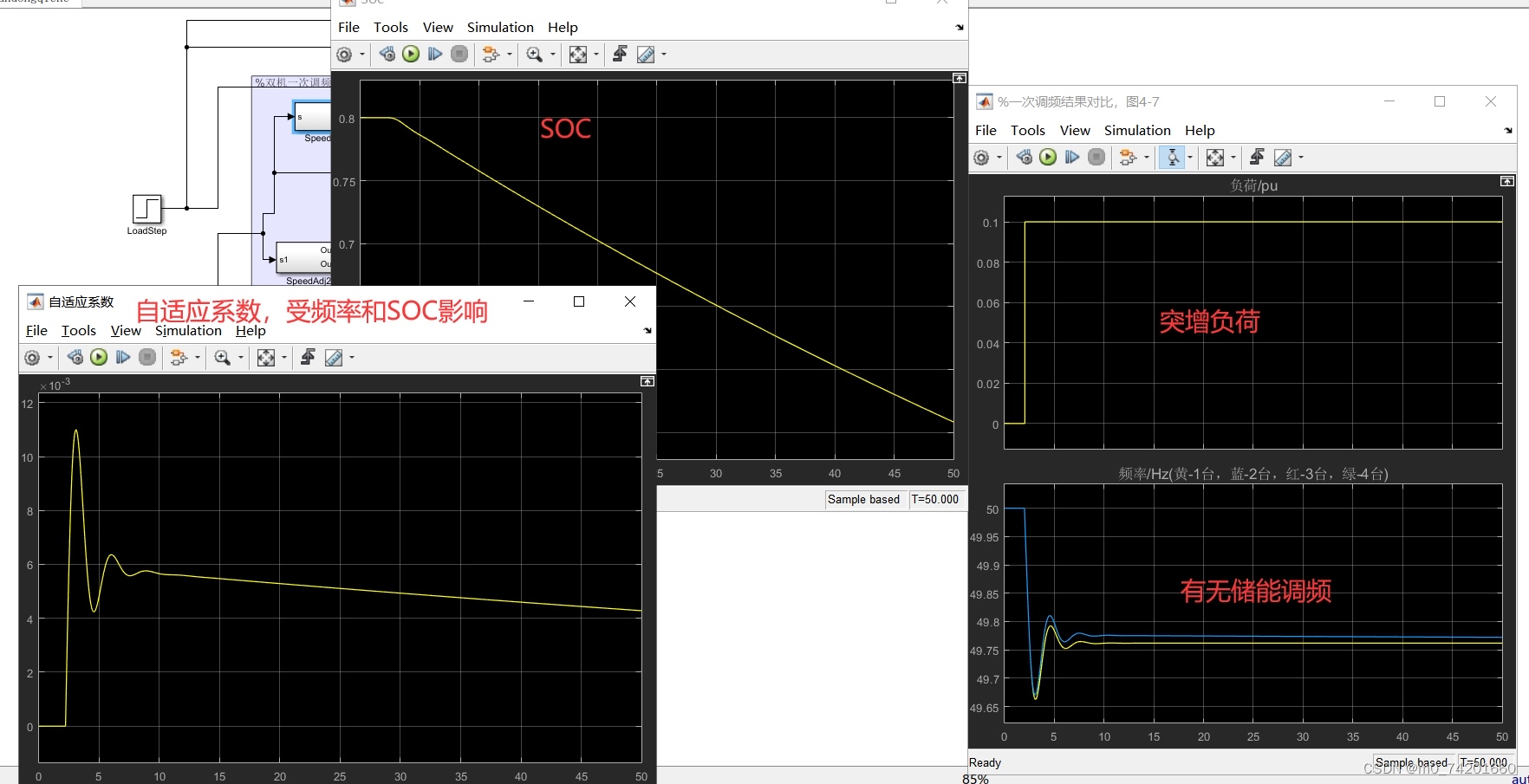The width and height of the screenshot is (1529, 784).
Task: Click Step Forward in SOC scope toolbar
Action: 435,55
